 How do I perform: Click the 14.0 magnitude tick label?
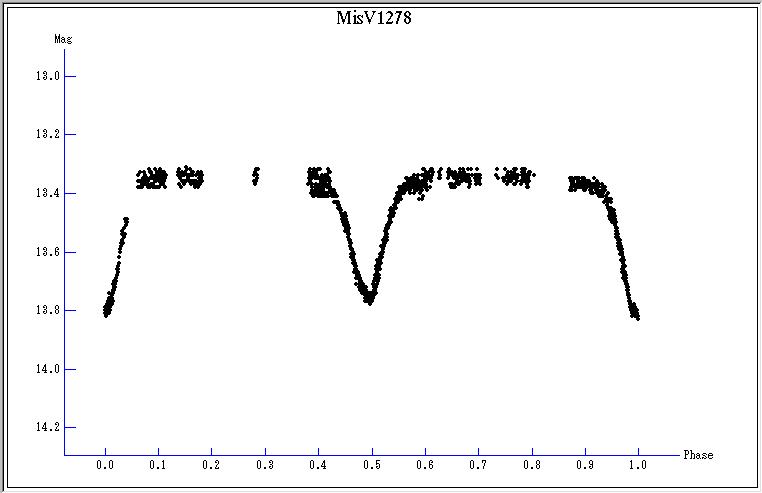(x=48, y=369)
